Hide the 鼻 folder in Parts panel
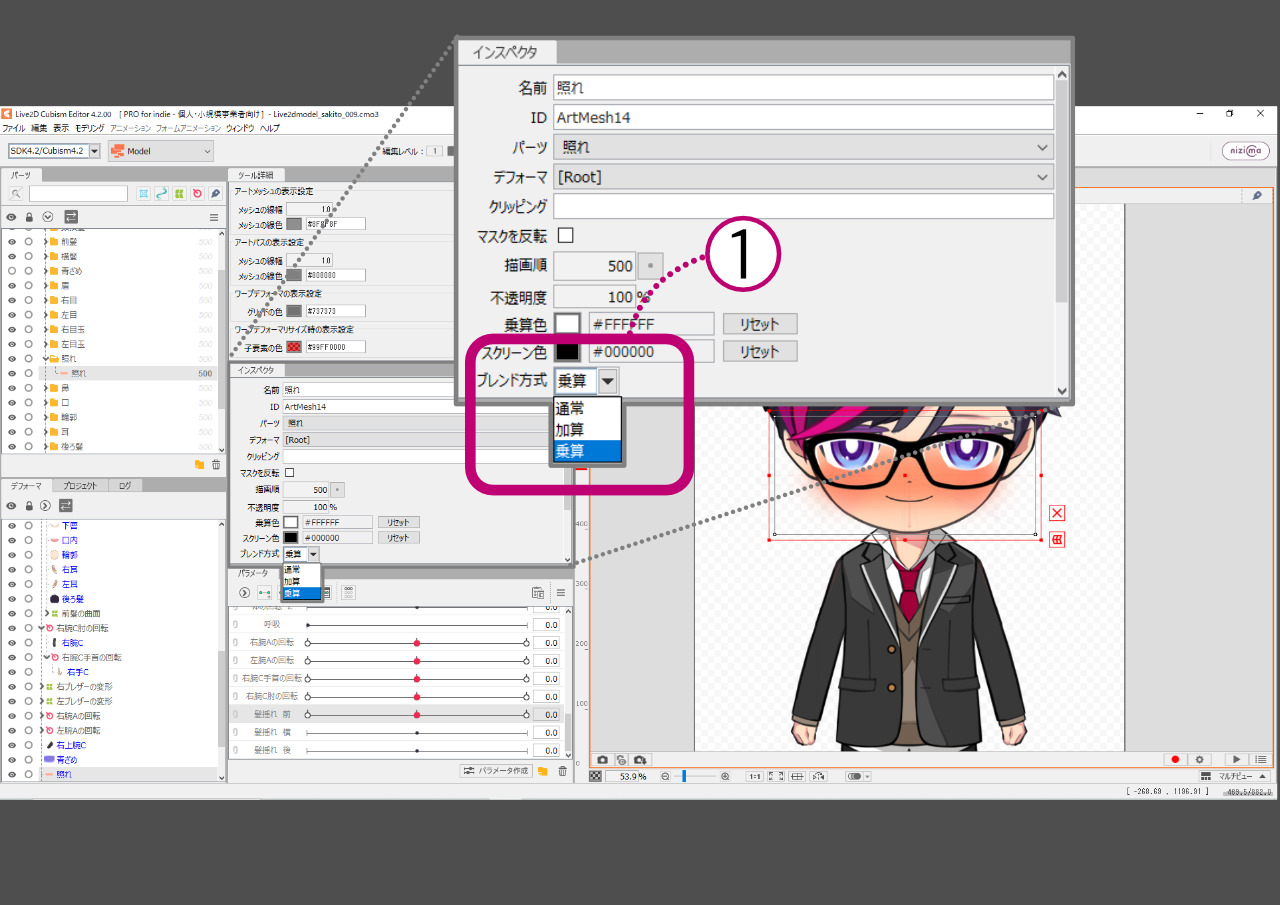Screen dimensions: 1280x905 12,387
